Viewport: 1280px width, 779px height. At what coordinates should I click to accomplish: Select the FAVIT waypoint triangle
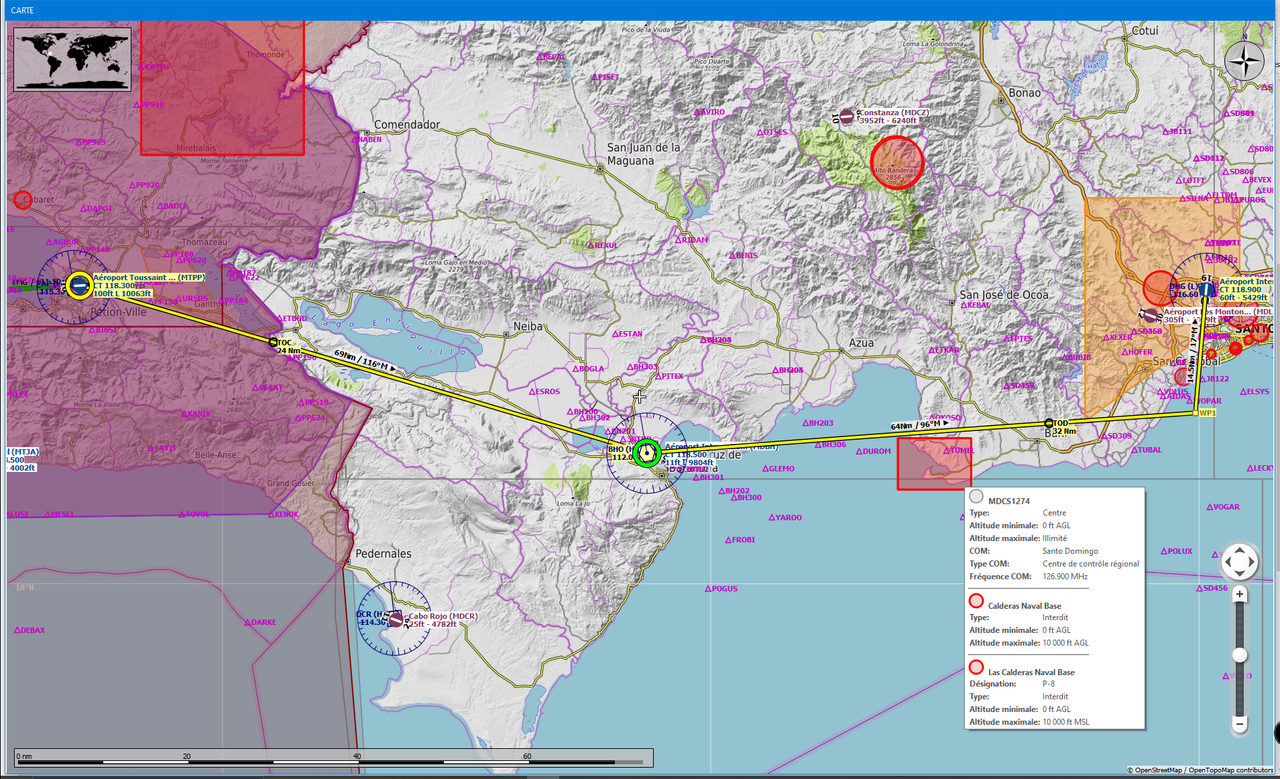click(x=151, y=447)
